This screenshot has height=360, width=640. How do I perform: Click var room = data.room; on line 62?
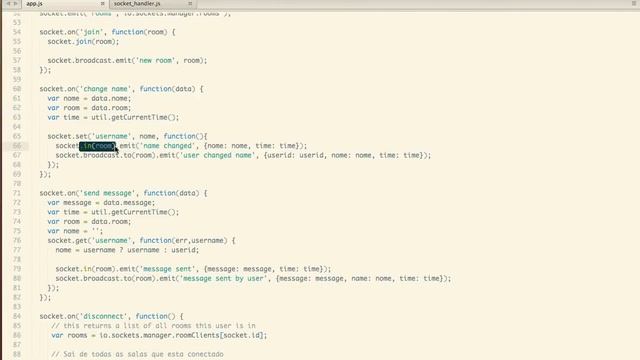click(x=89, y=108)
